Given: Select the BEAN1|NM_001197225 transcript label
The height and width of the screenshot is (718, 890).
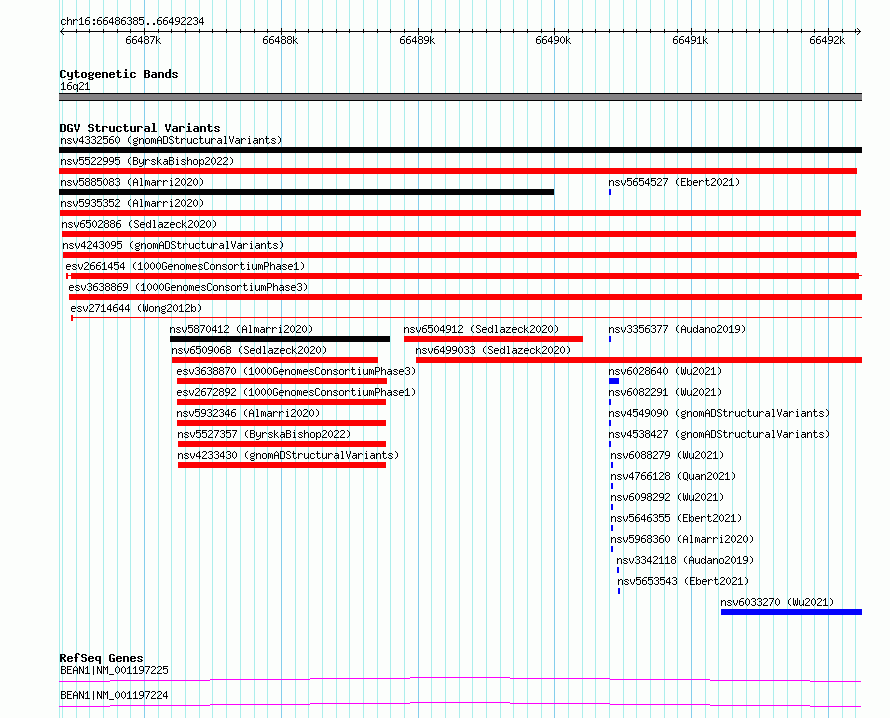Looking at the screenshot, I should coord(114,670).
